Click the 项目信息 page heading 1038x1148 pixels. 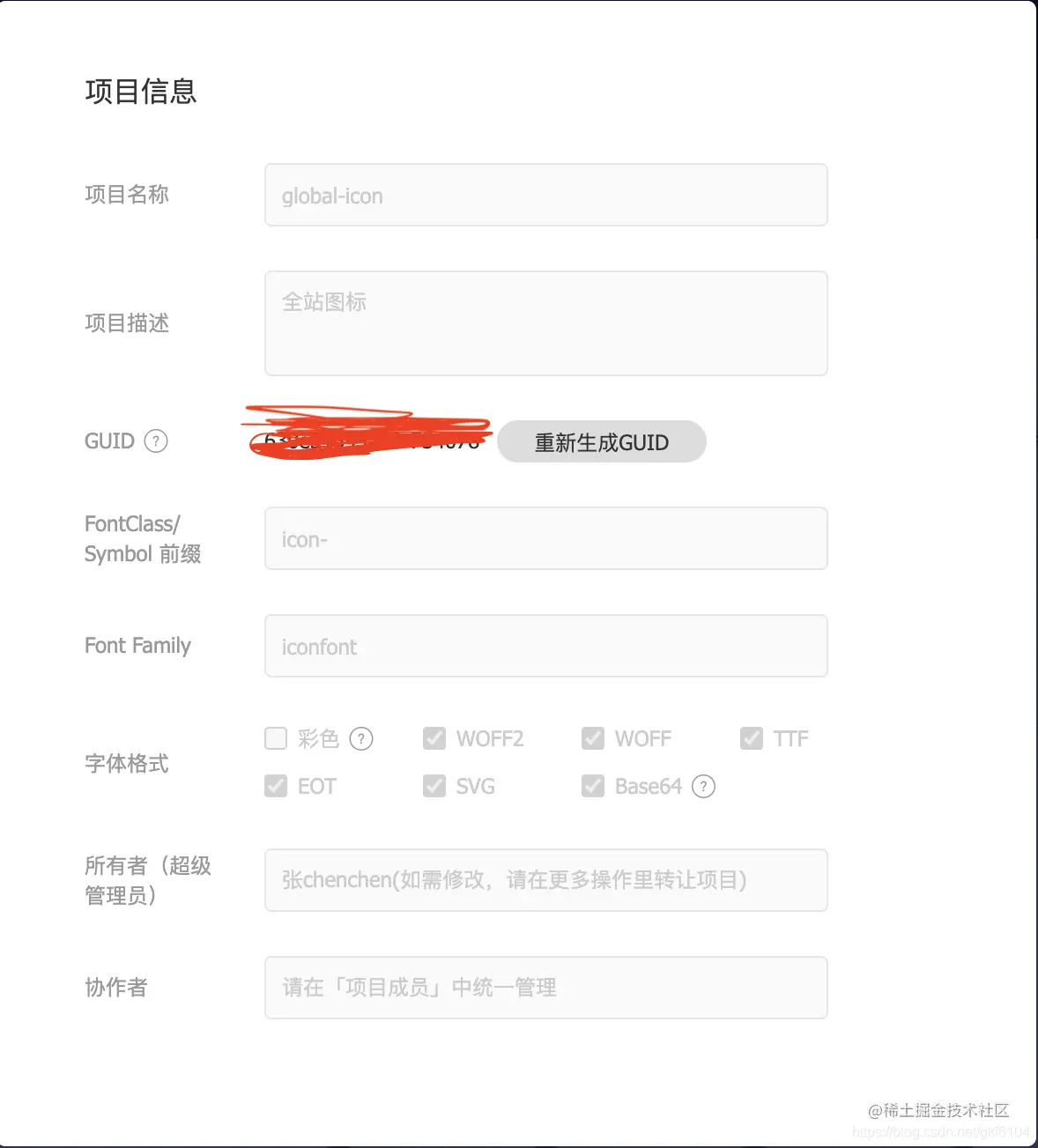[142, 92]
